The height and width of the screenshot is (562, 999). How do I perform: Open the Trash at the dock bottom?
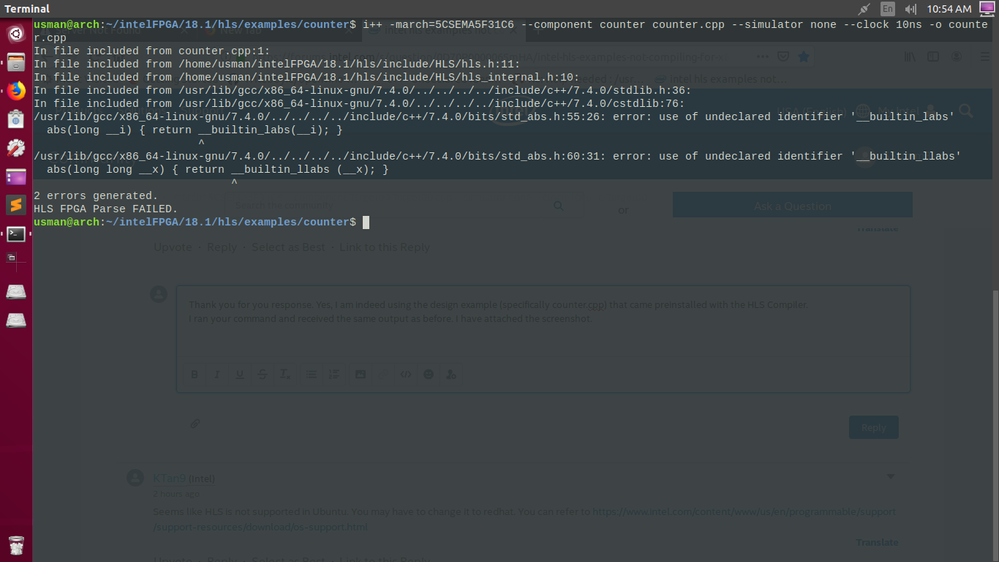[16, 545]
